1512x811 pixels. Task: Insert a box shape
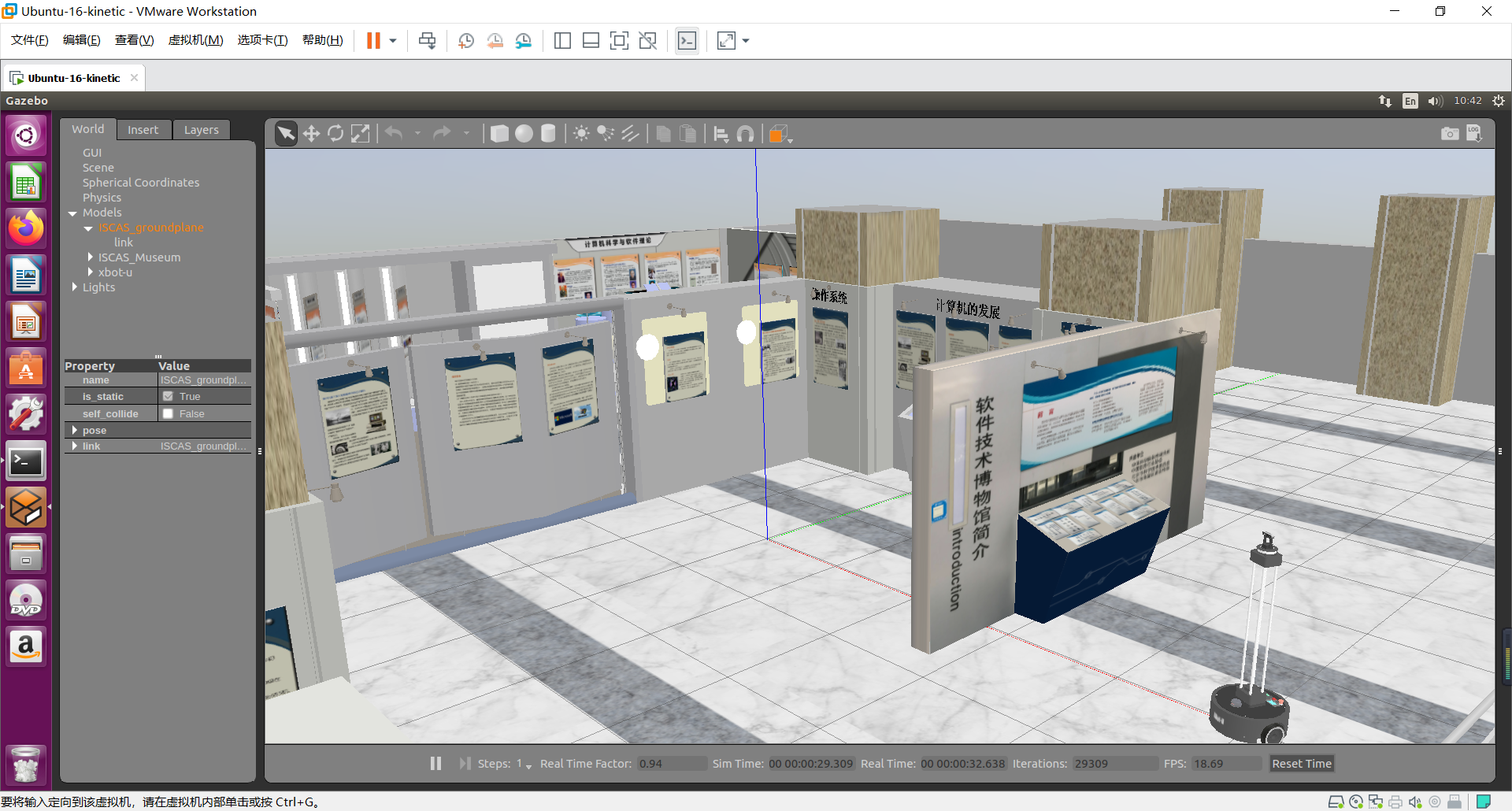(x=499, y=134)
